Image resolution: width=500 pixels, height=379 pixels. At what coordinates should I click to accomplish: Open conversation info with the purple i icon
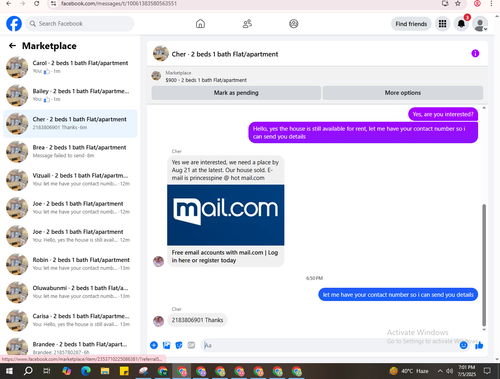click(x=475, y=53)
